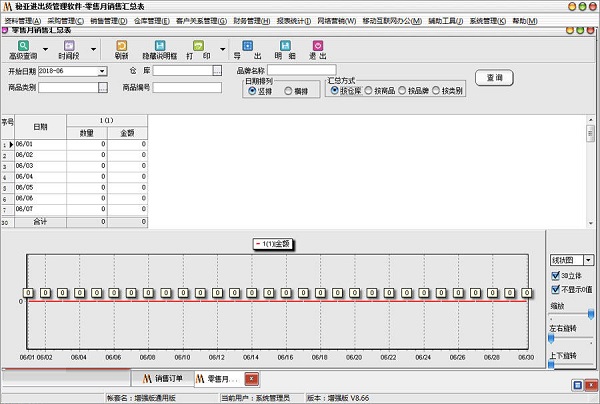Viewport: 600px width, 404px height.
Task: Click the 金额 column header
Action: coord(127,133)
